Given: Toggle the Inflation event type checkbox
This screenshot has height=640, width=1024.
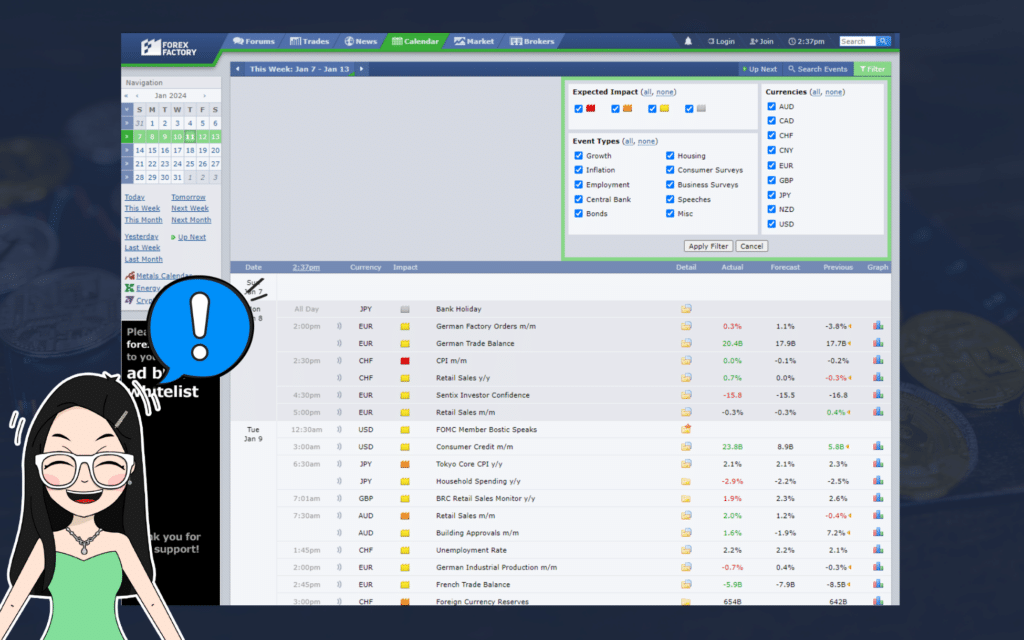Looking at the screenshot, I should click(578, 170).
